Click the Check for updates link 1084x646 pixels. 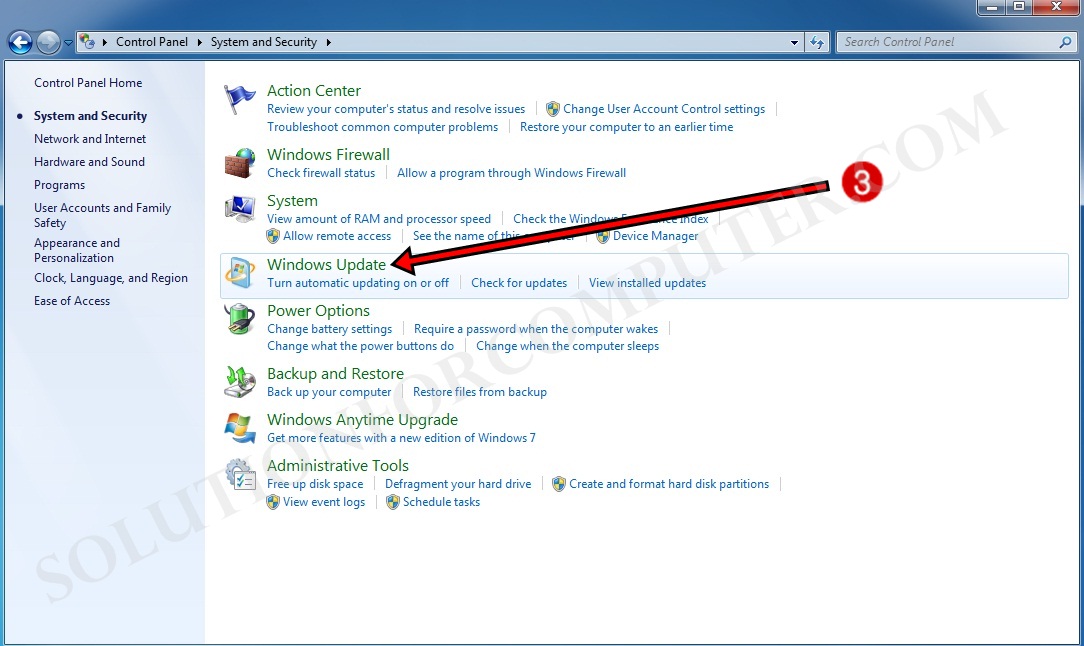pos(518,283)
